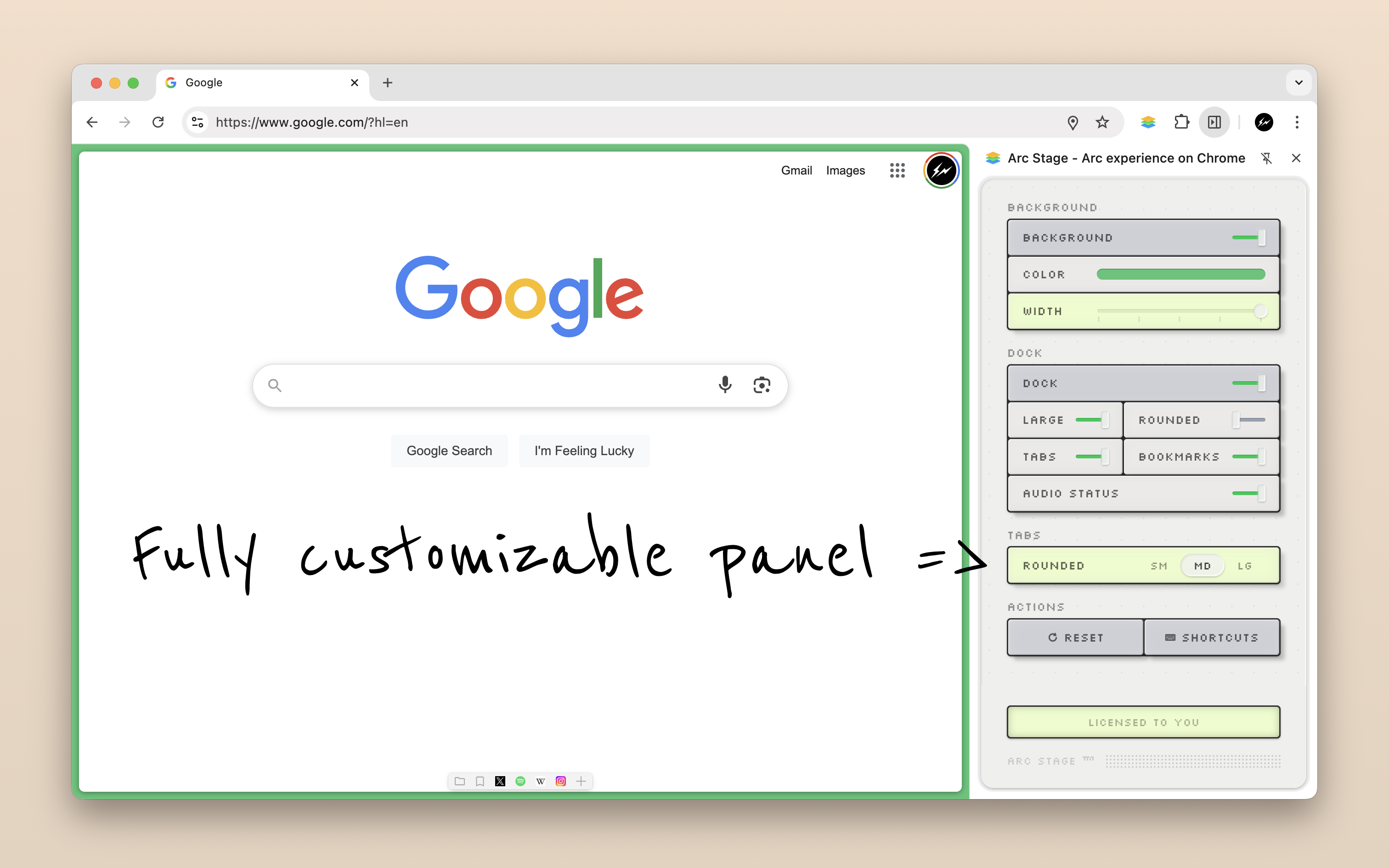Select LG tab rounding

coord(1244,566)
